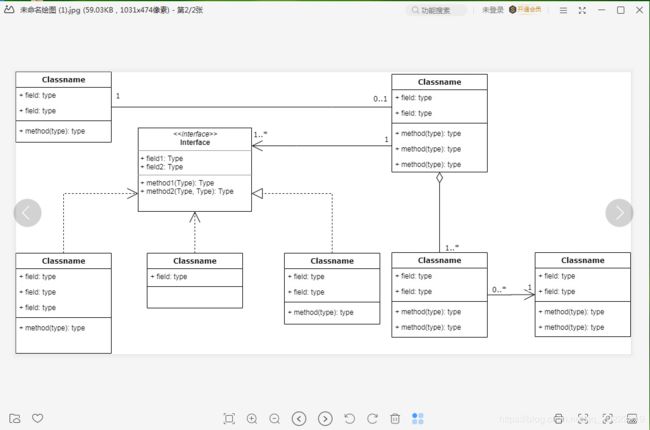The width and height of the screenshot is (650, 430).
Task: Click the gold 开通会员 membership button
Action: pyautogui.click(x=525, y=10)
